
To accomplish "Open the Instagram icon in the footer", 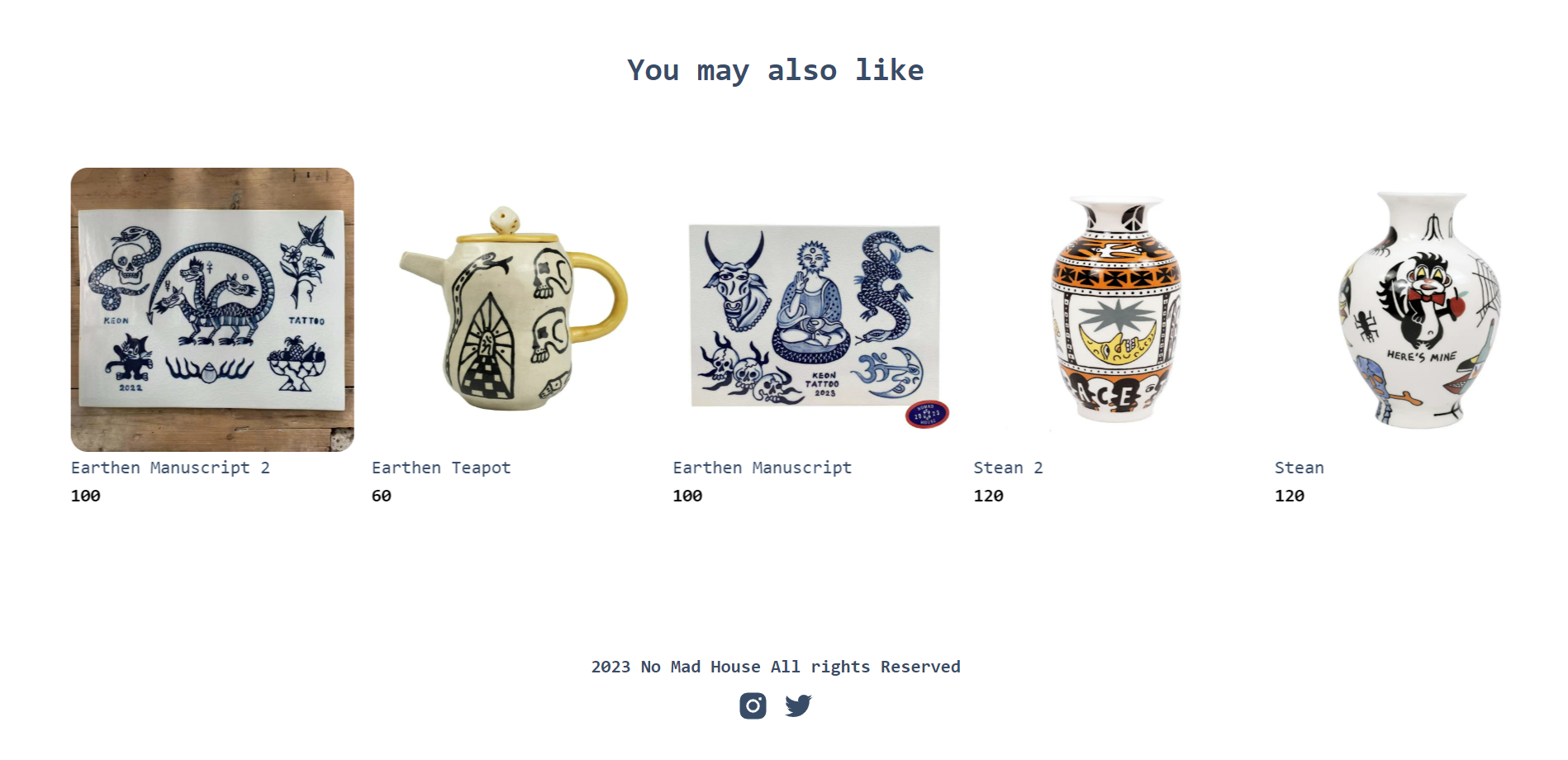I will click(x=753, y=706).
